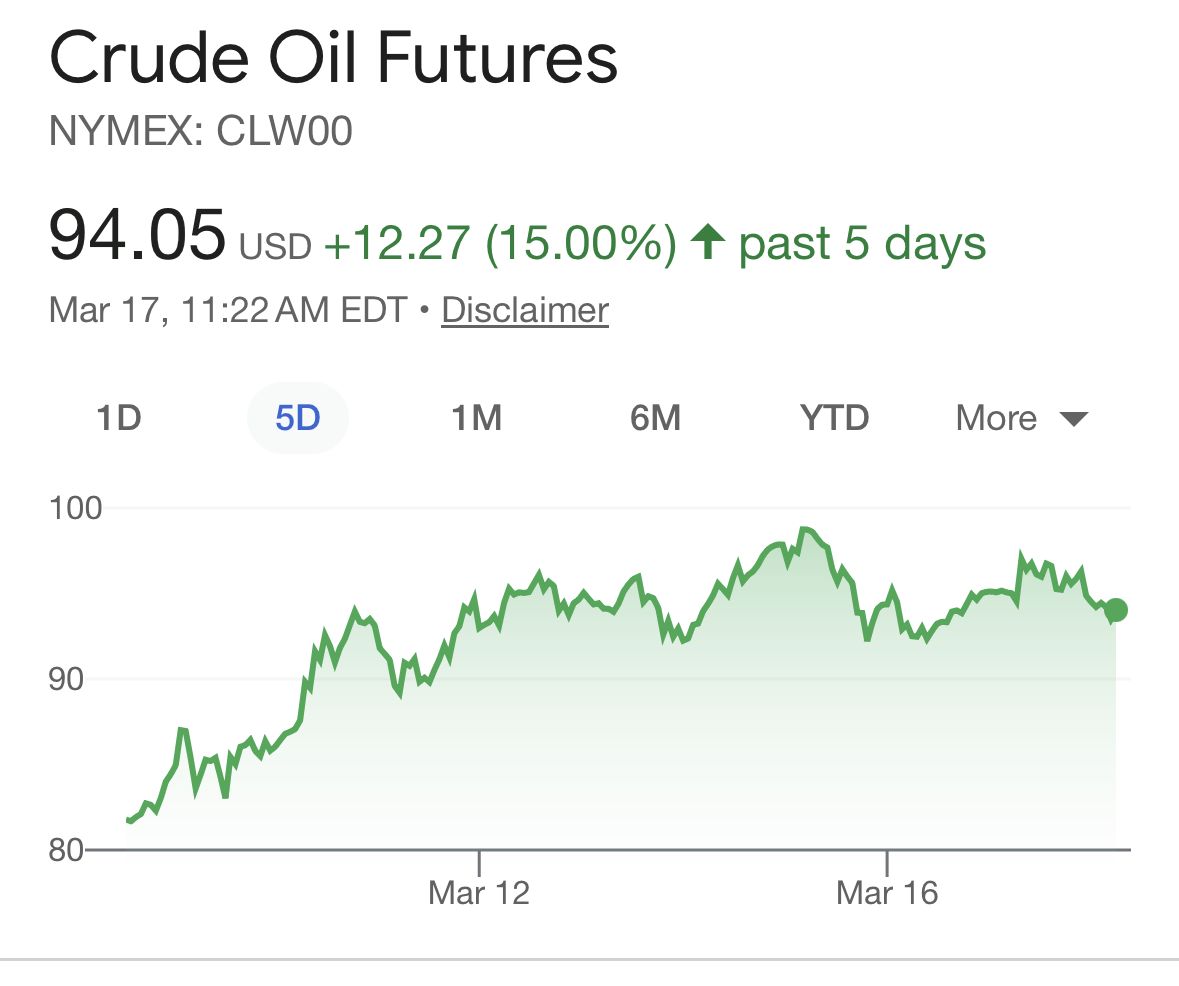Image resolution: width=1179 pixels, height=986 pixels.
Task: Click the Crude Oil Futures title
Action: coord(333,60)
